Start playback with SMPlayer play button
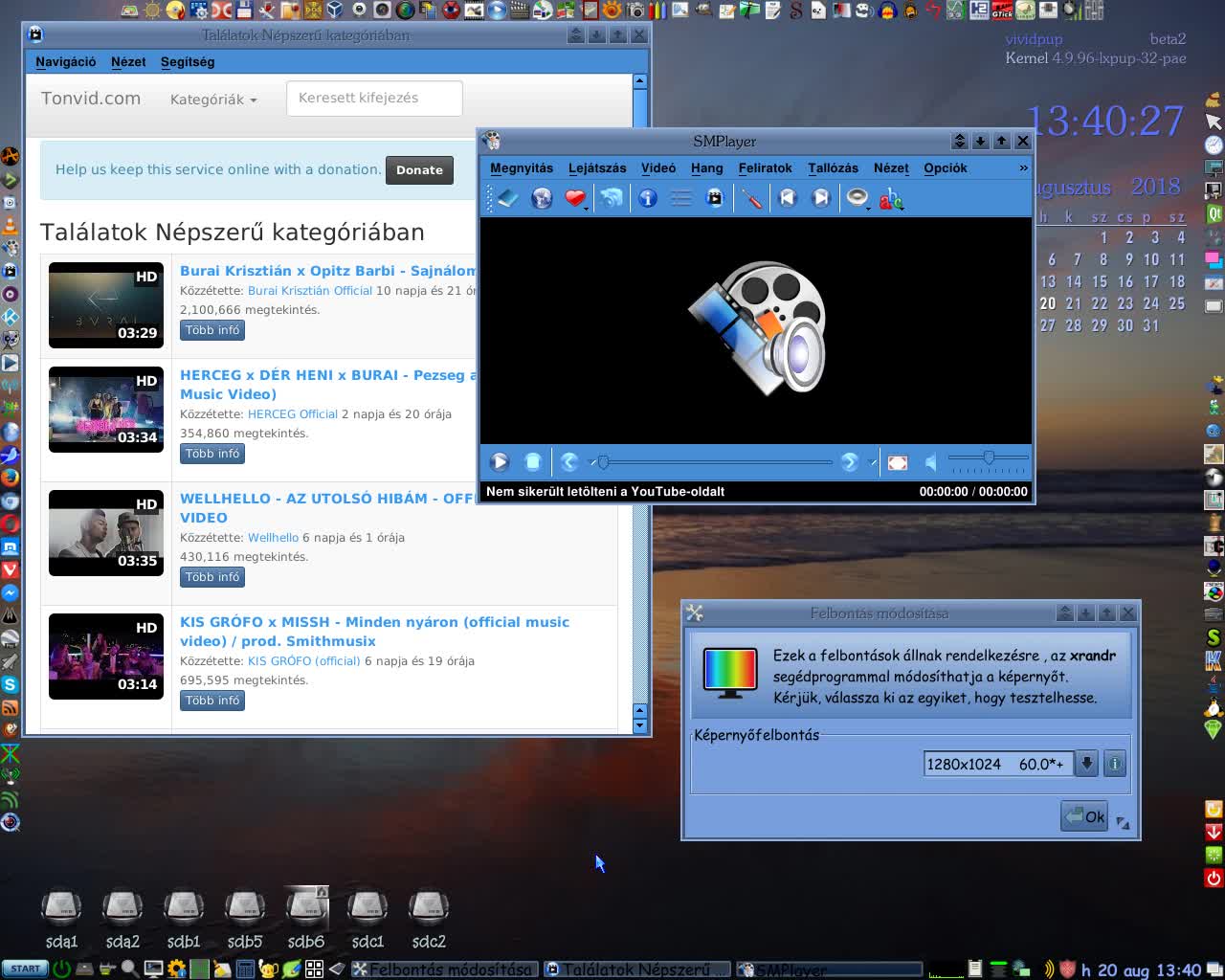Viewport: 1225px width, 980px height. 500,462
